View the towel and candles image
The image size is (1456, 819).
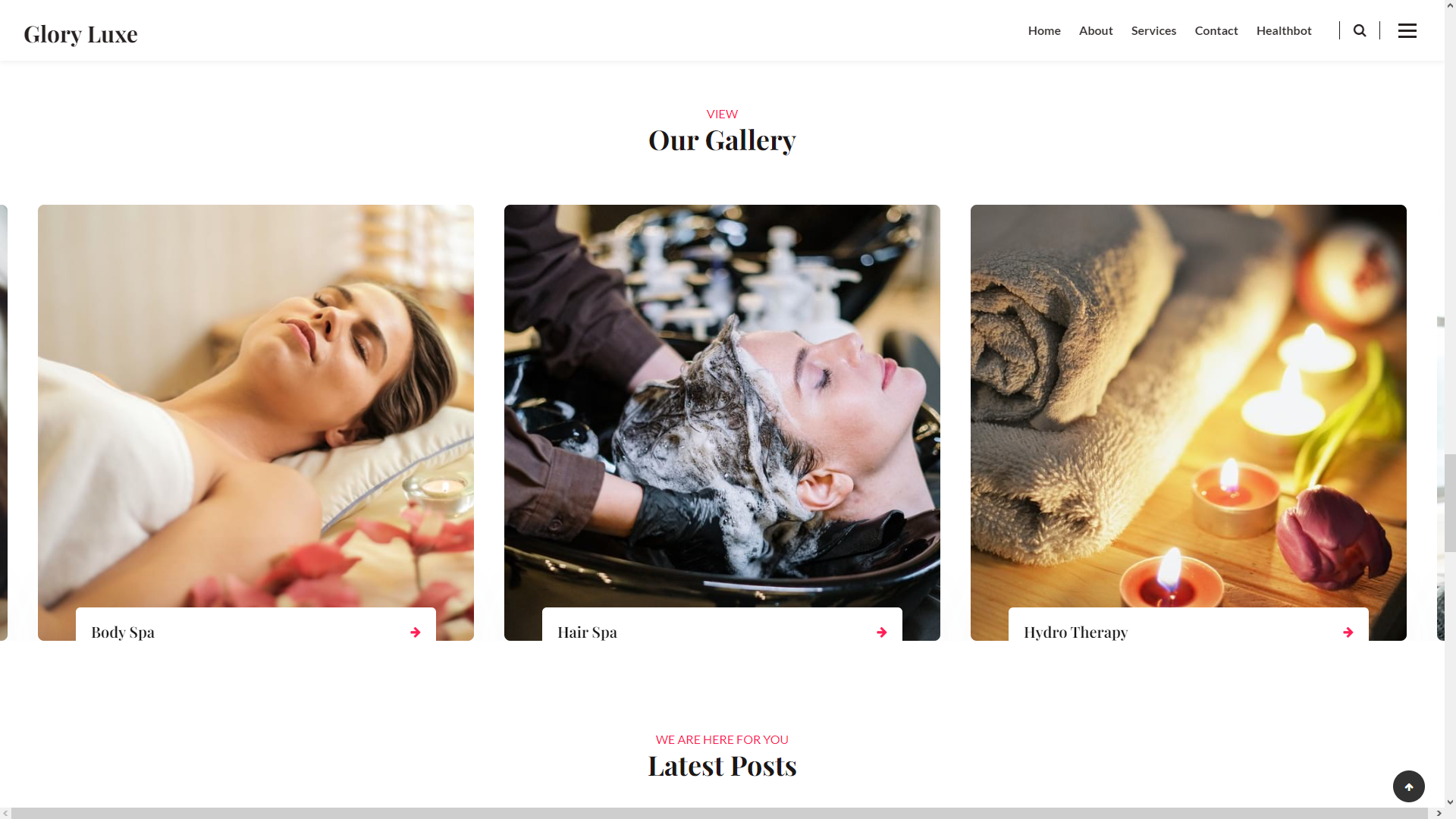coord(1188,406)
